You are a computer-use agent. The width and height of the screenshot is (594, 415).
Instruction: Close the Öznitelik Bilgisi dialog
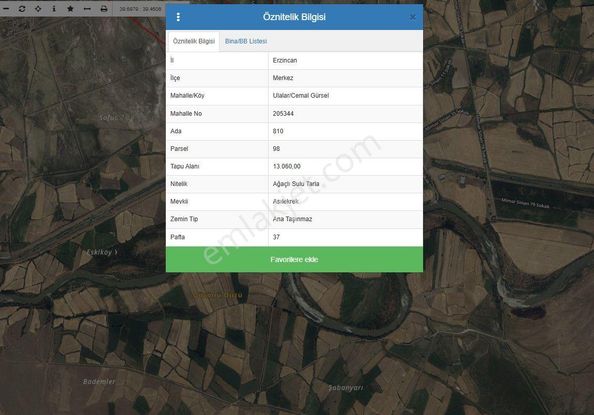point(413,17)
